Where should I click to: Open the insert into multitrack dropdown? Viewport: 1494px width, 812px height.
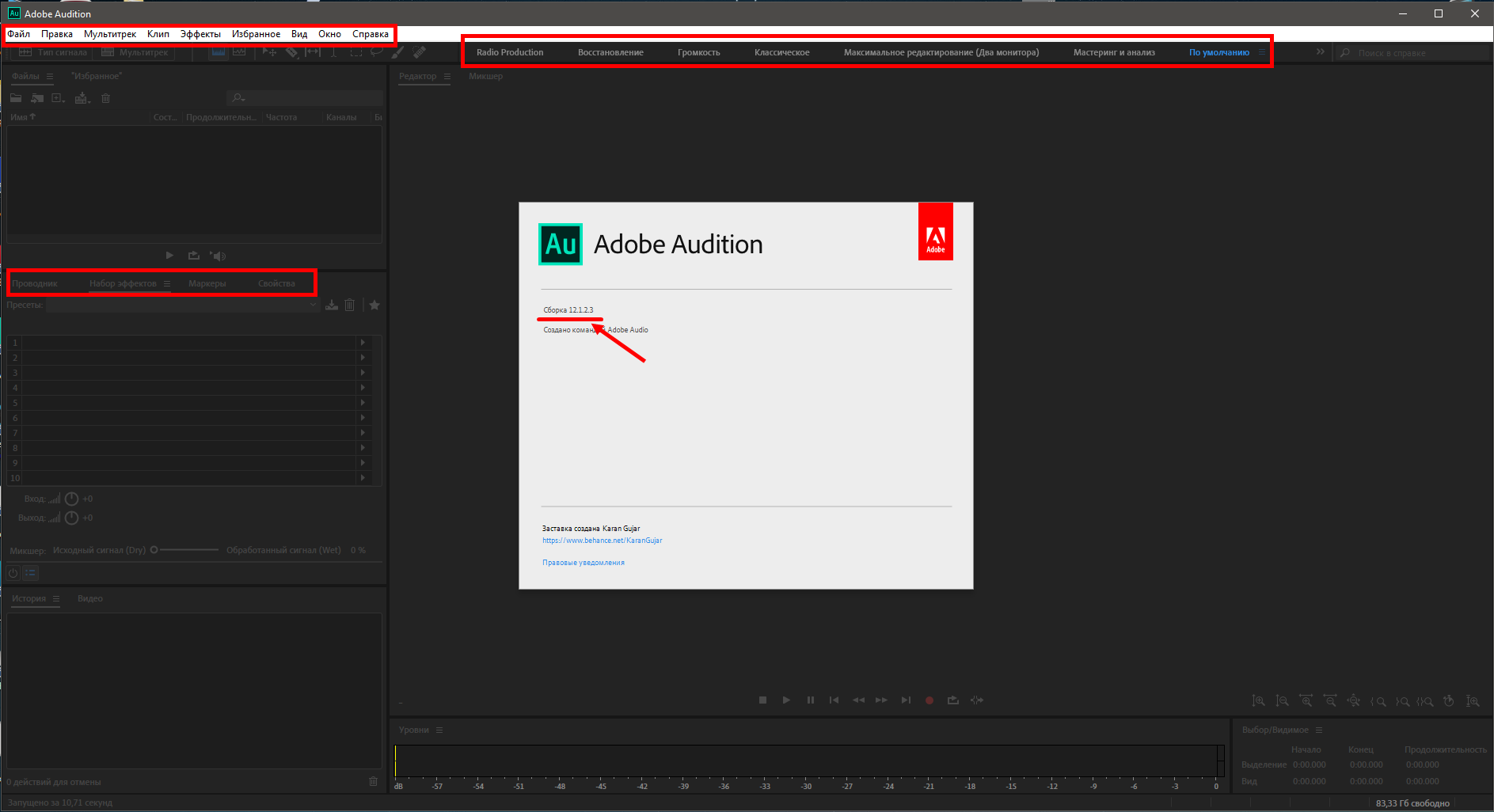[x=82, y=98]
